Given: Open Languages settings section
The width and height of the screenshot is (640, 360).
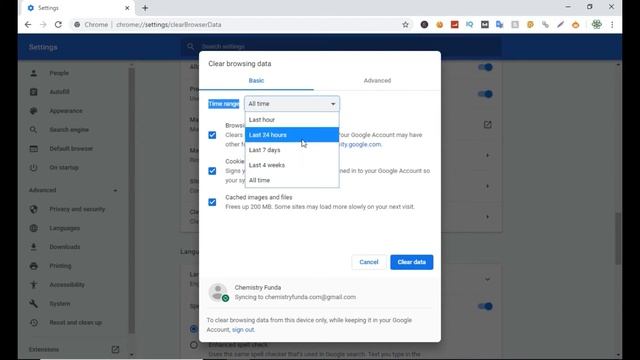Looking at the screenshot, I should (64, 228).
